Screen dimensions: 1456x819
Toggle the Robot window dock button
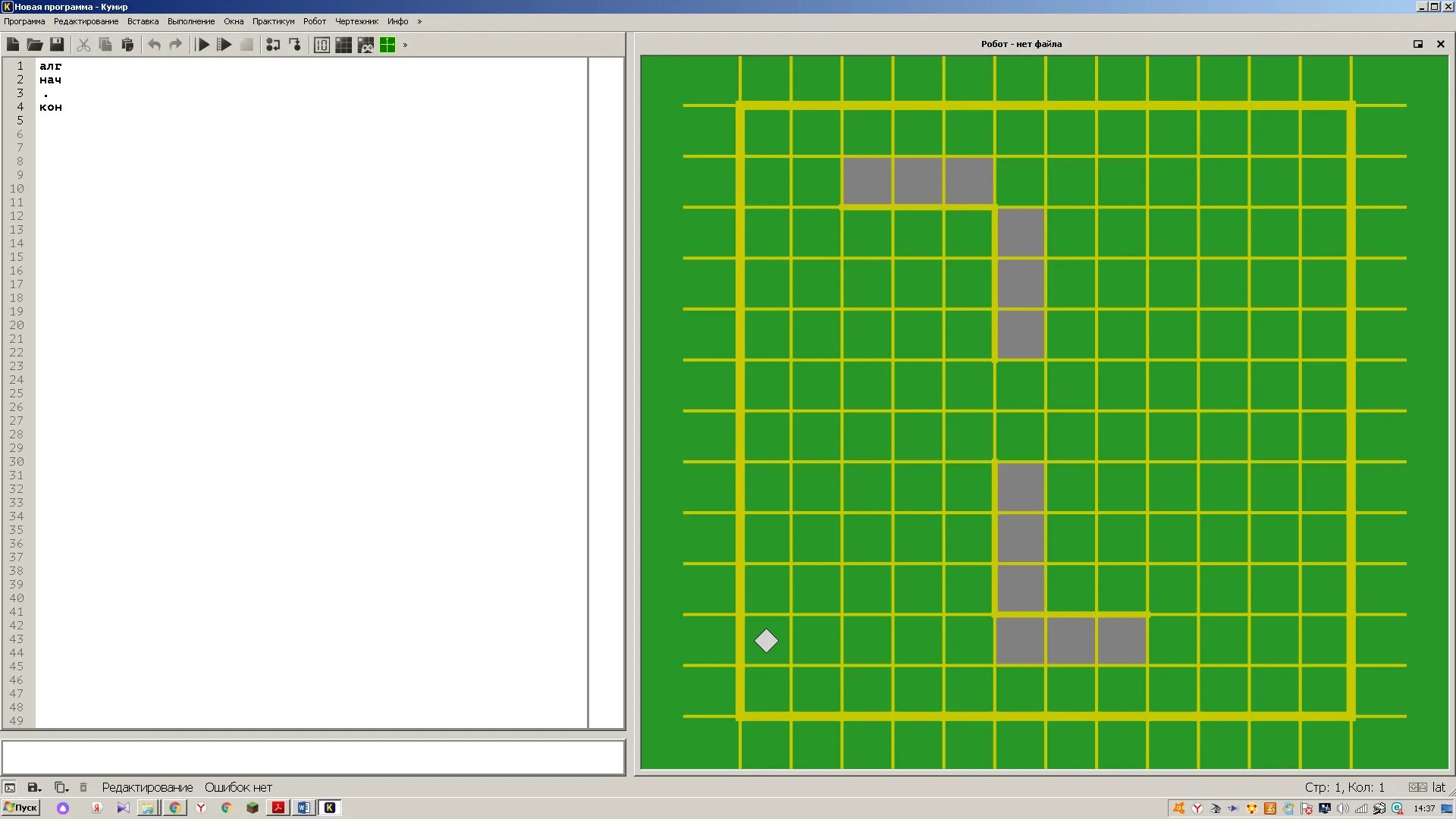coord(1417,44)
